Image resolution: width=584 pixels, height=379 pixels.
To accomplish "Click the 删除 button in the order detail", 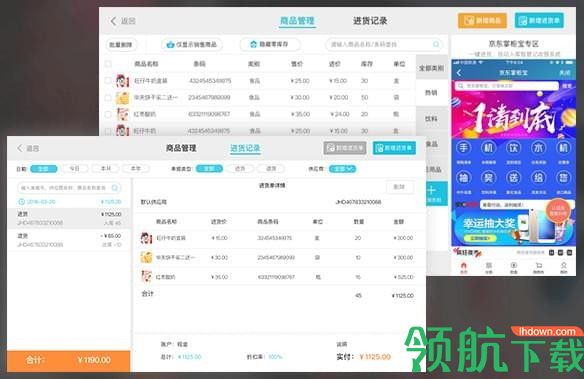I will pos(399,187).
